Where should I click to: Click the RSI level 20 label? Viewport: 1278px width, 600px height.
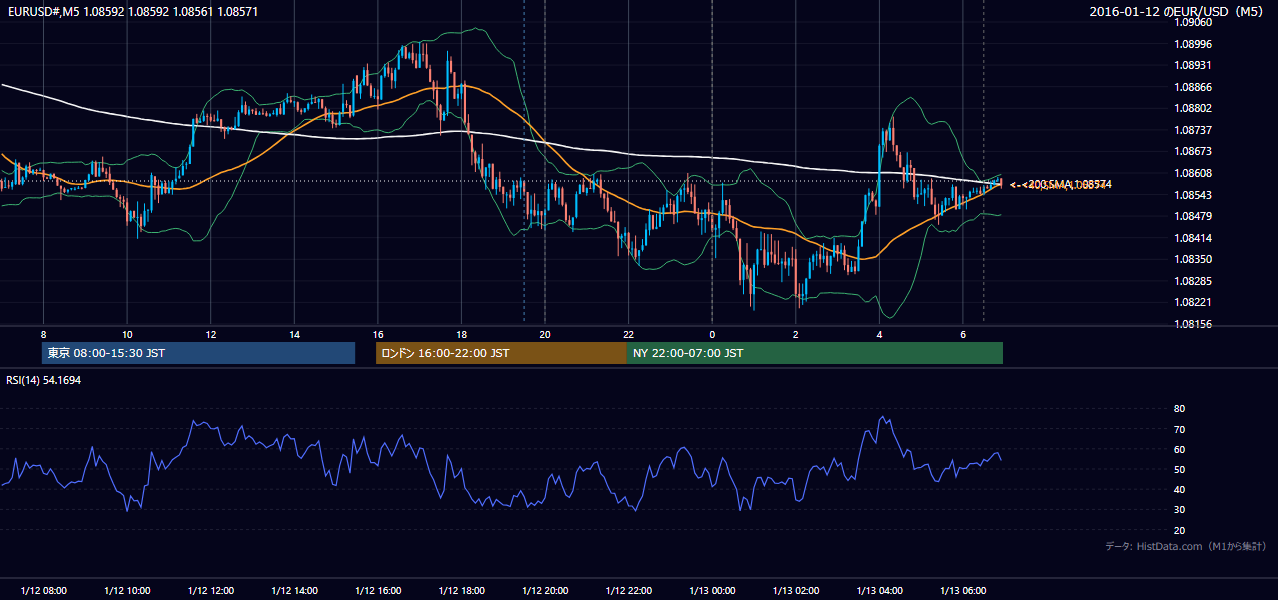[x=1179, y=530]
